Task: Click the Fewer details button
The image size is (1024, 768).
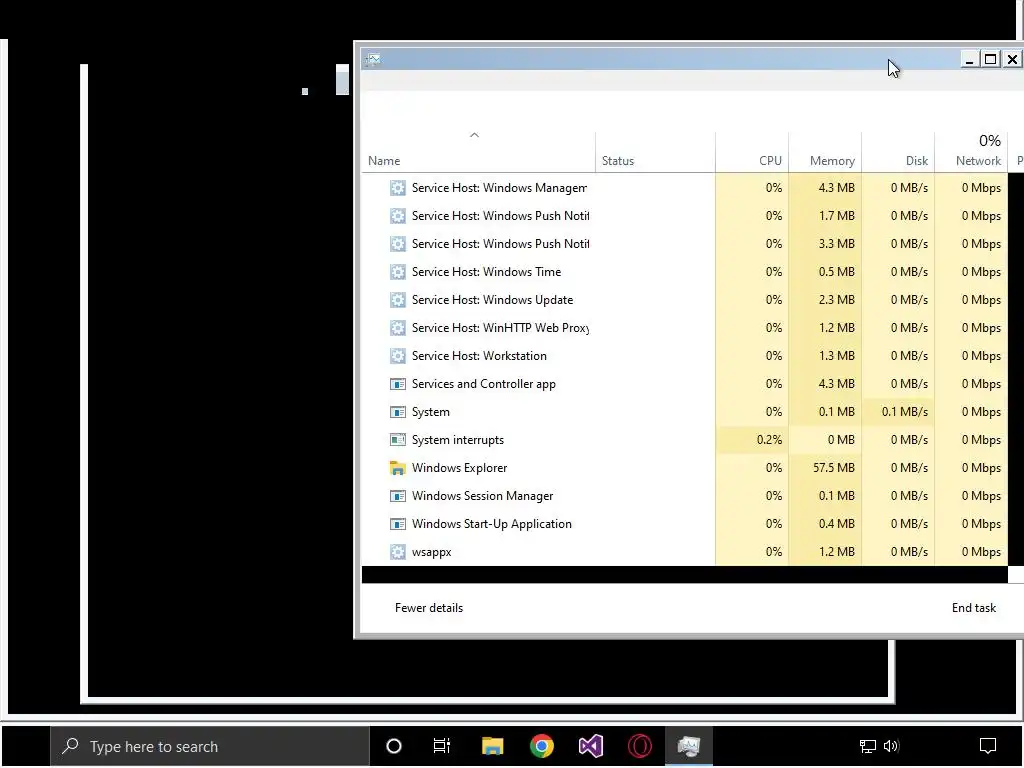Action: [428, 608]
